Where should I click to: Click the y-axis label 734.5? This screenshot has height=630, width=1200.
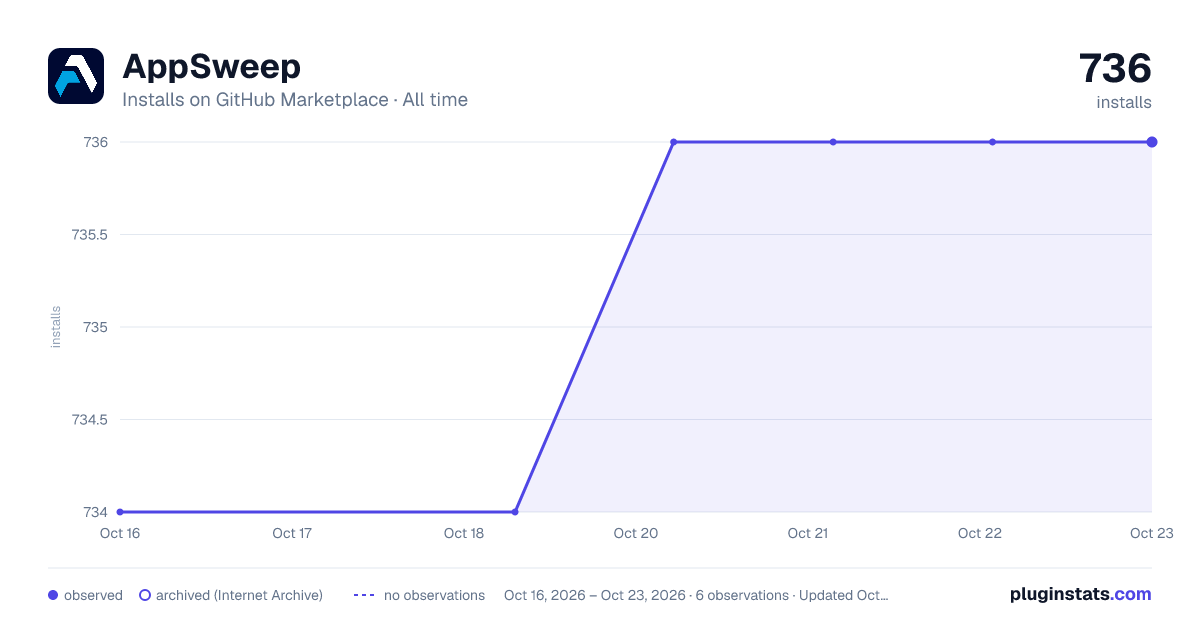pyautogui.click(x=90, y=420)
